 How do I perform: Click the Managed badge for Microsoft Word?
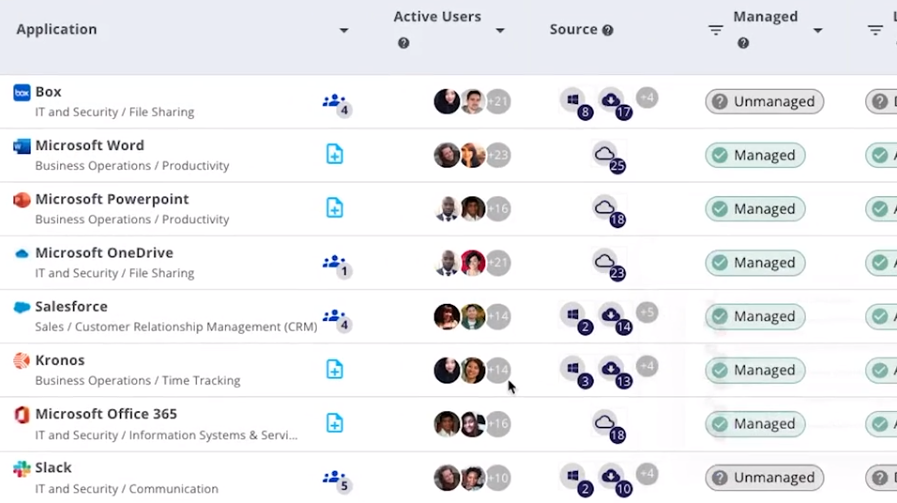(755, 155)
